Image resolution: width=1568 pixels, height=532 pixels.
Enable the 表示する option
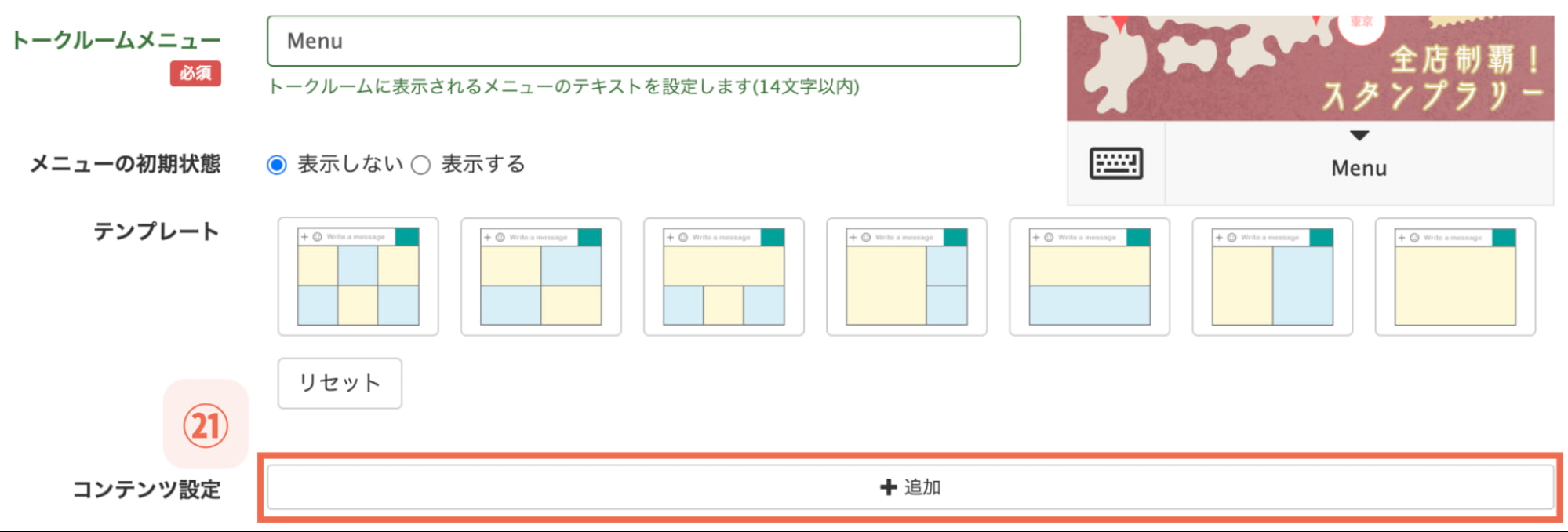(420, 164)
